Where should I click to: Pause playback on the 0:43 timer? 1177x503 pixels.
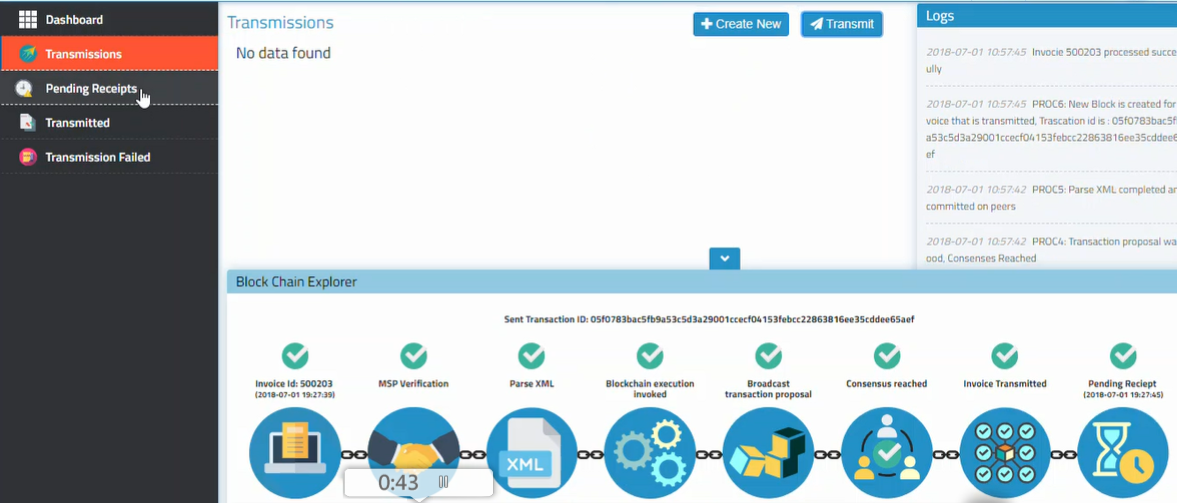pos(444,482)
